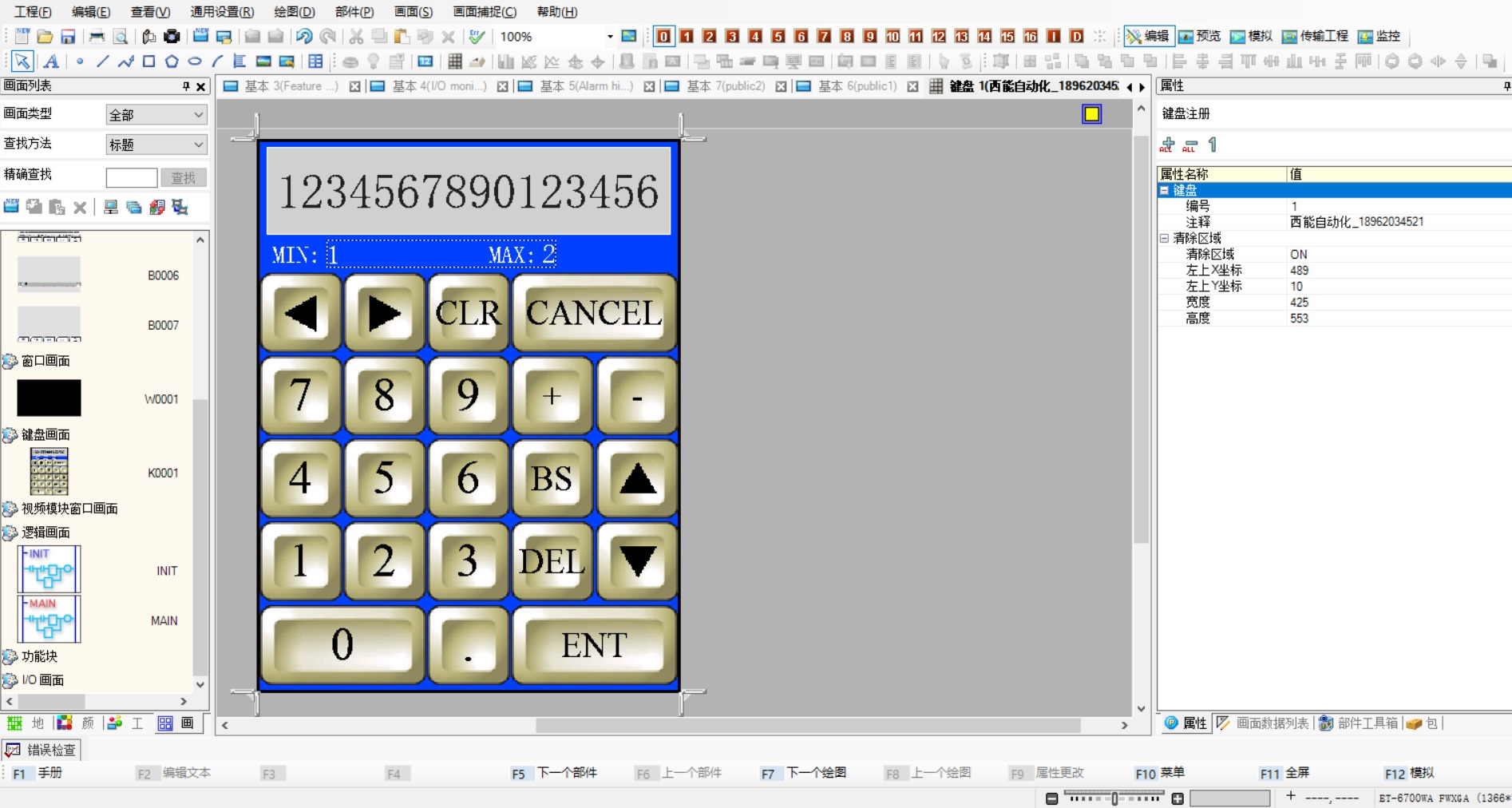Open the 画面类型 dropdown showing 全部
1512x808 pixels.
coord(156,115)
